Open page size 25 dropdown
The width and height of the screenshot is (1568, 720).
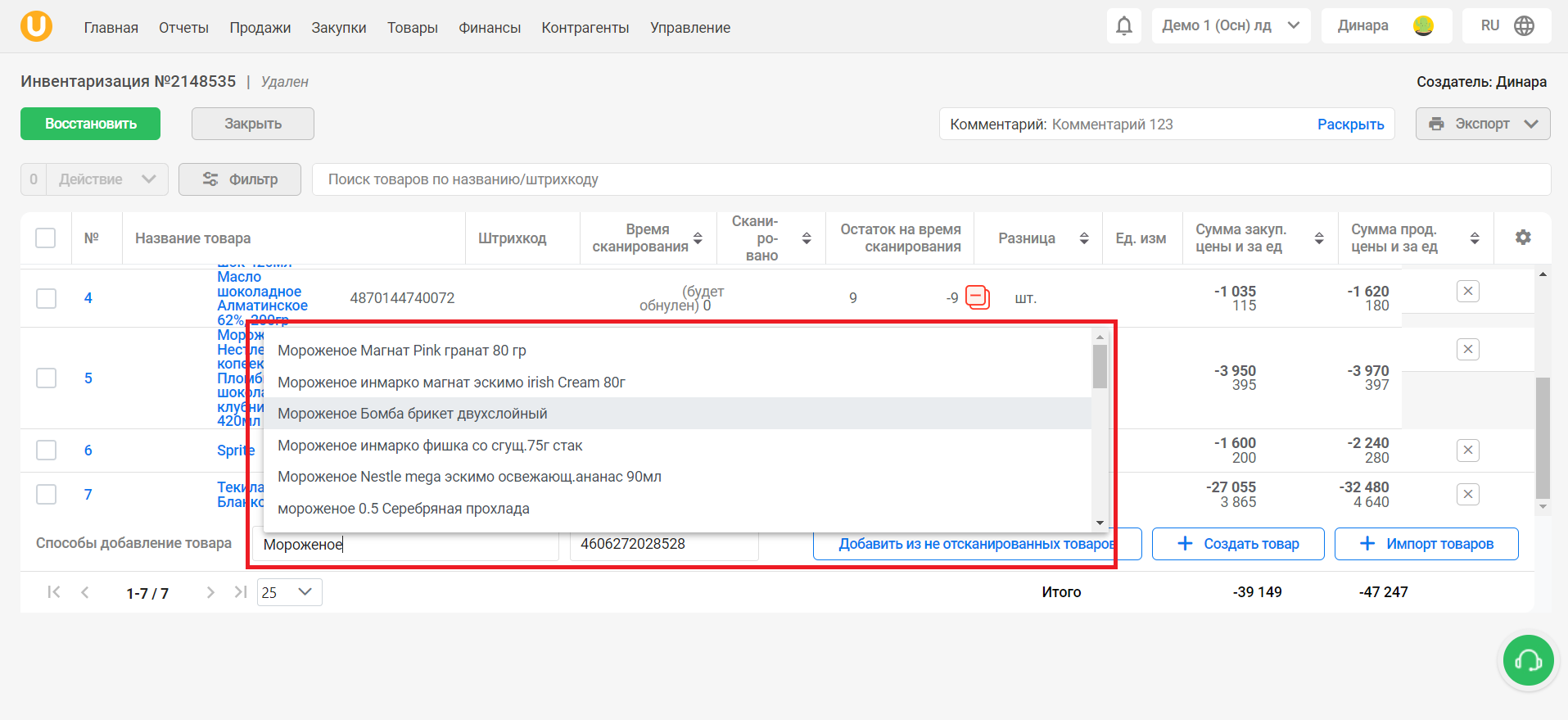tap(289, 592)
